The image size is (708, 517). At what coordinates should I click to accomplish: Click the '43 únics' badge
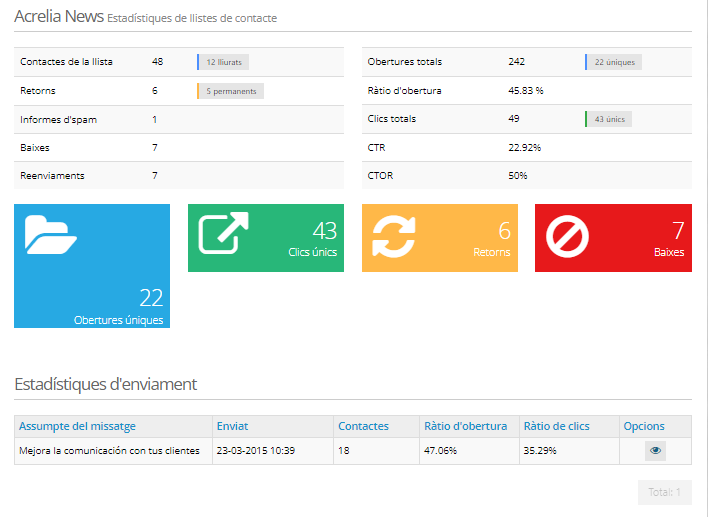pyautogui.click(x=609, y=119)
